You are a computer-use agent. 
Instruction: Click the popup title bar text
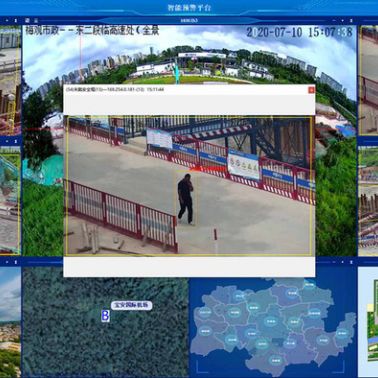(x=115, y=89)
